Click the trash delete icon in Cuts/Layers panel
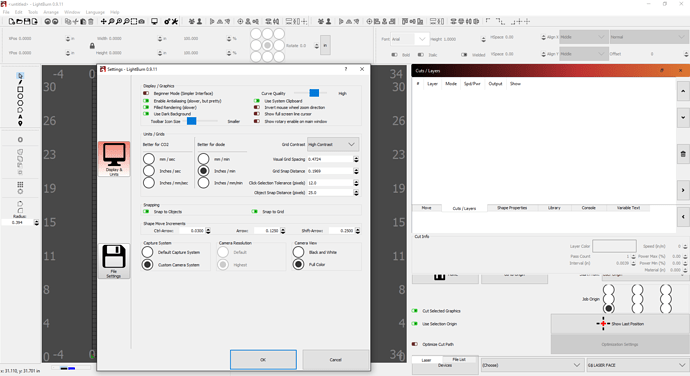This screenshot has width=690, height=376. tap(683, 154)
